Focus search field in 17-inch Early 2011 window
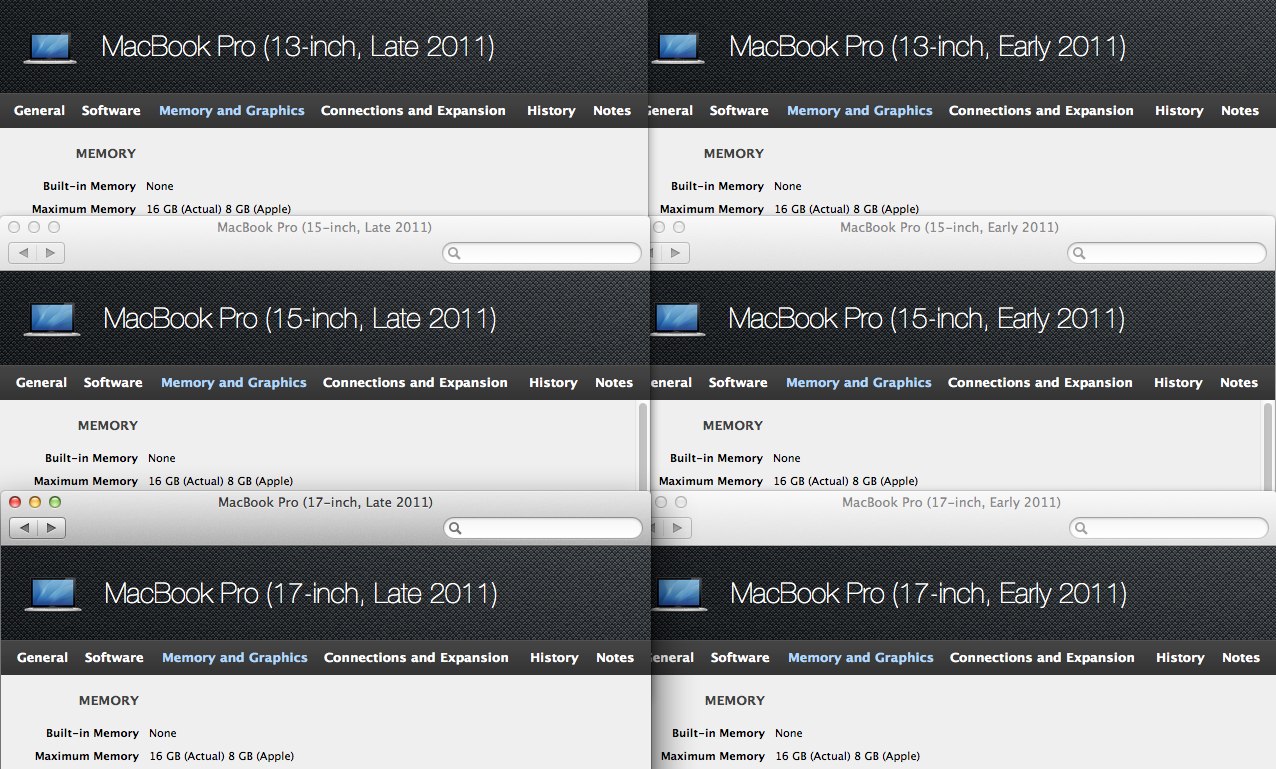The image size is (1276, 769). pos(1168,528)
